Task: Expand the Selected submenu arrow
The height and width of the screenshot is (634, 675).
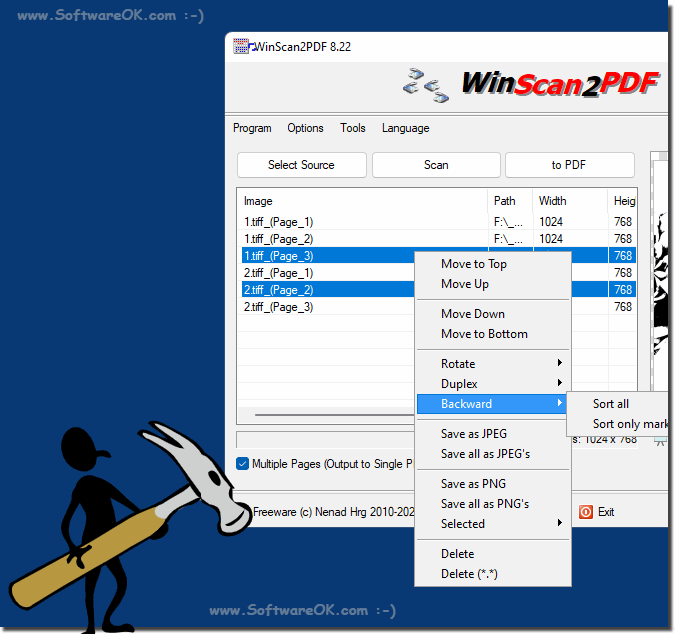Action: point(559,523)
